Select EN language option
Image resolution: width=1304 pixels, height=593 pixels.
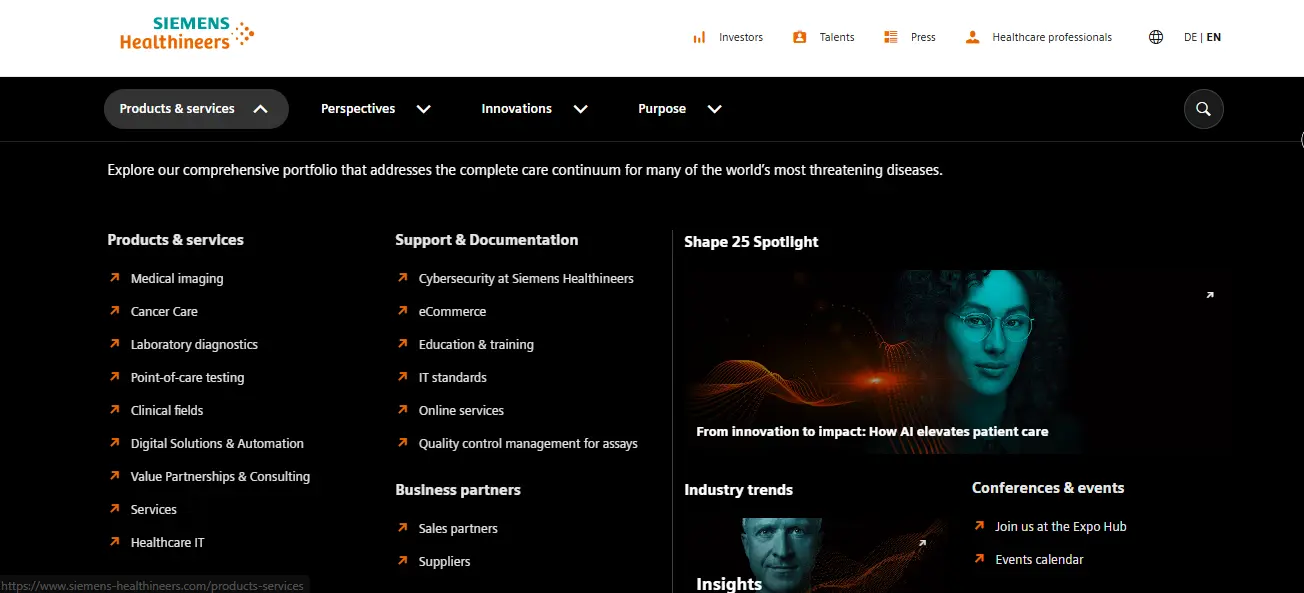1214,37
